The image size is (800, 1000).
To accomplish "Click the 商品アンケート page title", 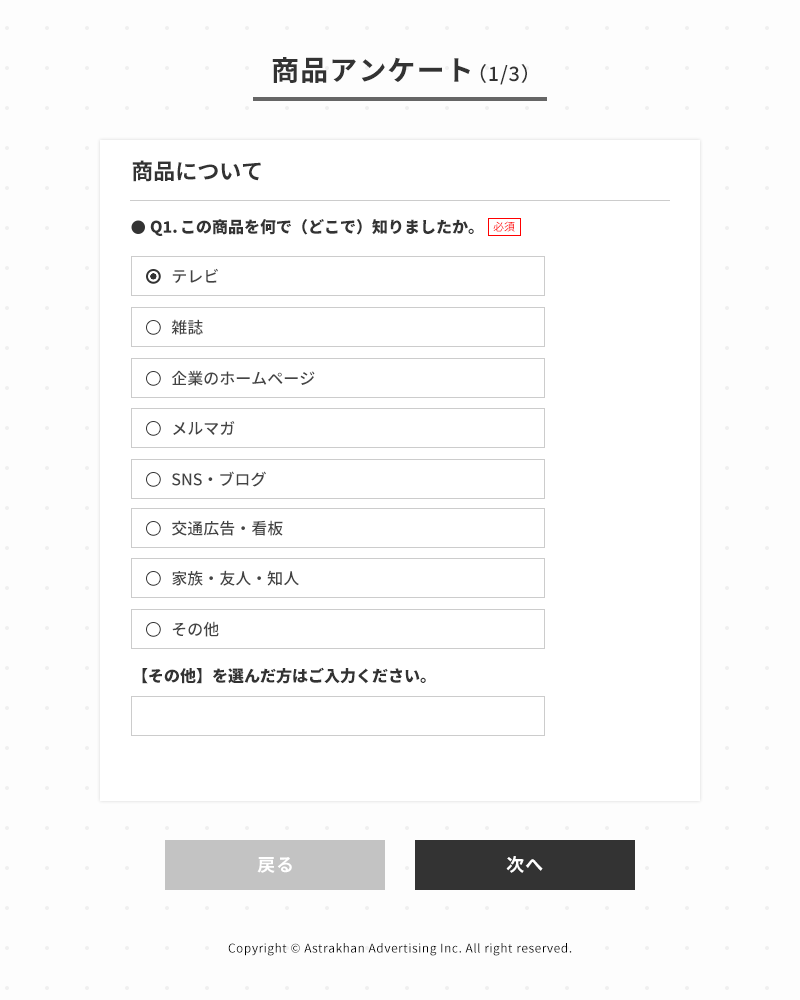I will click(372, 71).
